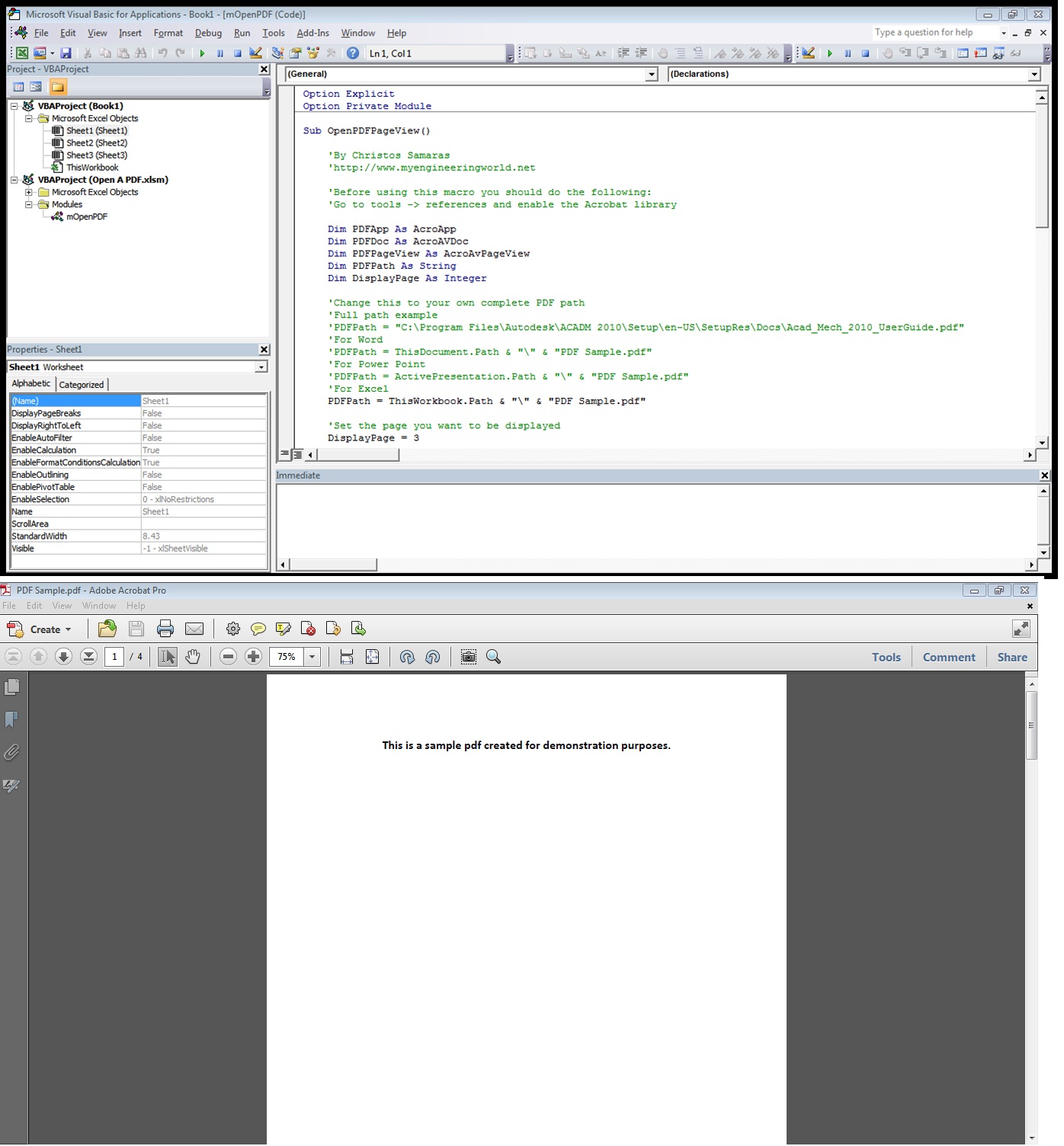
Task: Open the Debug menu in VBA editor
Action: click(x=208, y=33)
